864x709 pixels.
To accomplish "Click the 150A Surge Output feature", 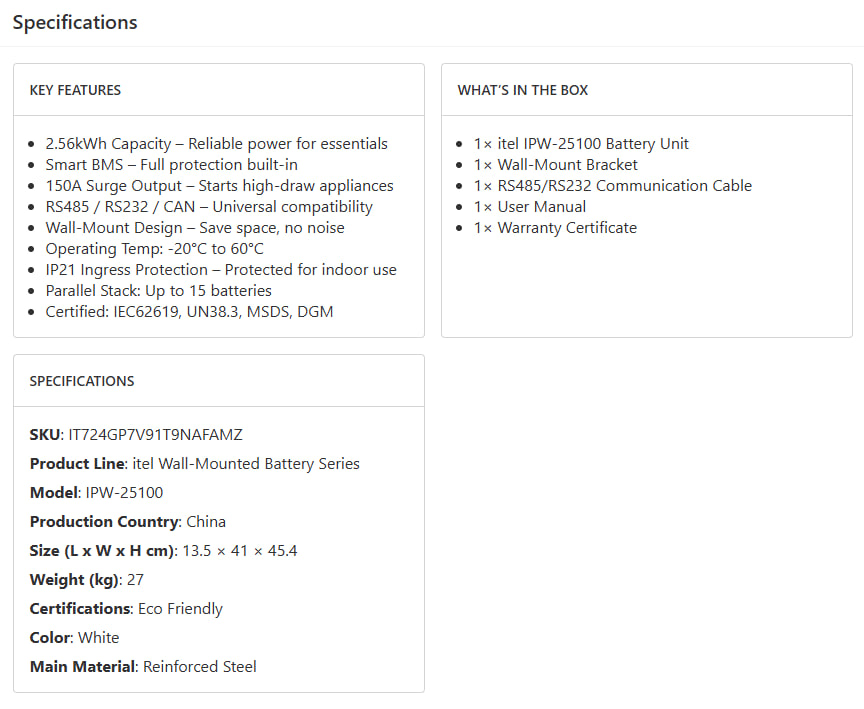I will point(219,186).
